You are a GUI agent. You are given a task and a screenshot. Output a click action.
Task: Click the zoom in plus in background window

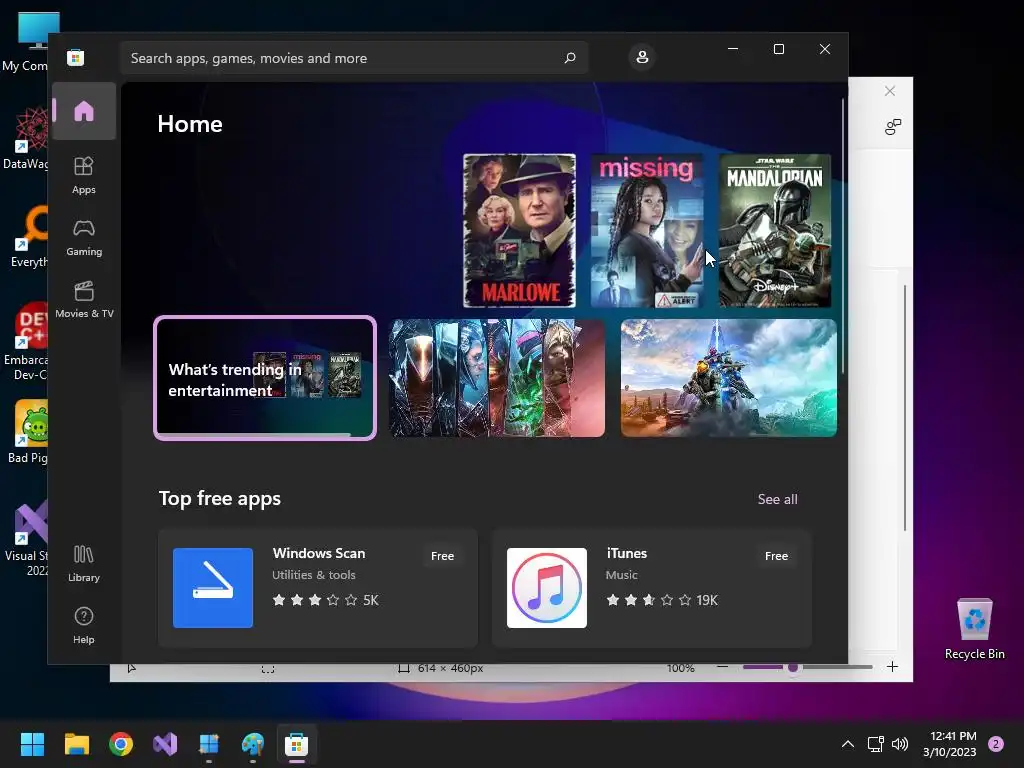pos(892,667)
